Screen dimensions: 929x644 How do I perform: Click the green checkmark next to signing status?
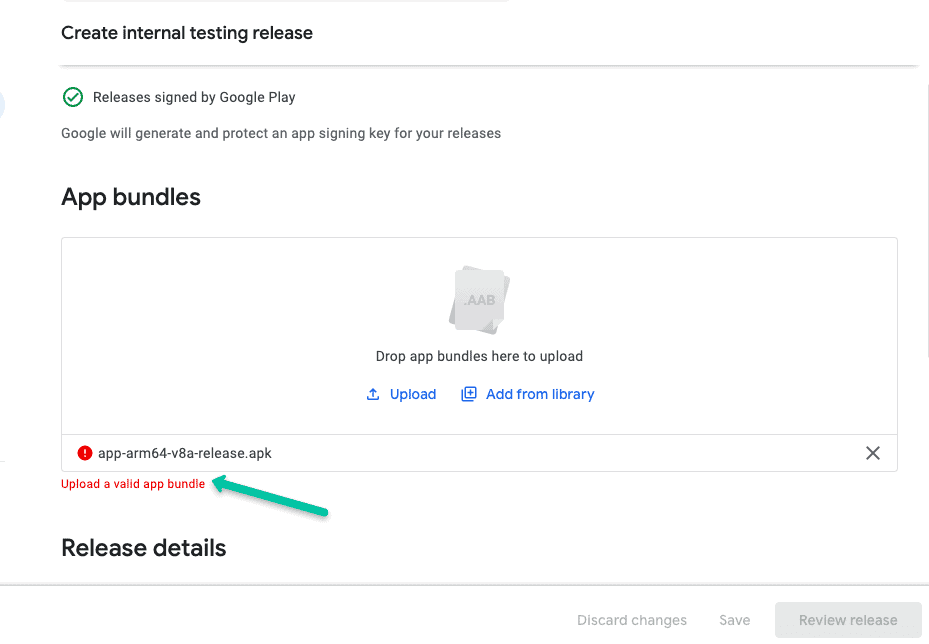click(72, 97)
